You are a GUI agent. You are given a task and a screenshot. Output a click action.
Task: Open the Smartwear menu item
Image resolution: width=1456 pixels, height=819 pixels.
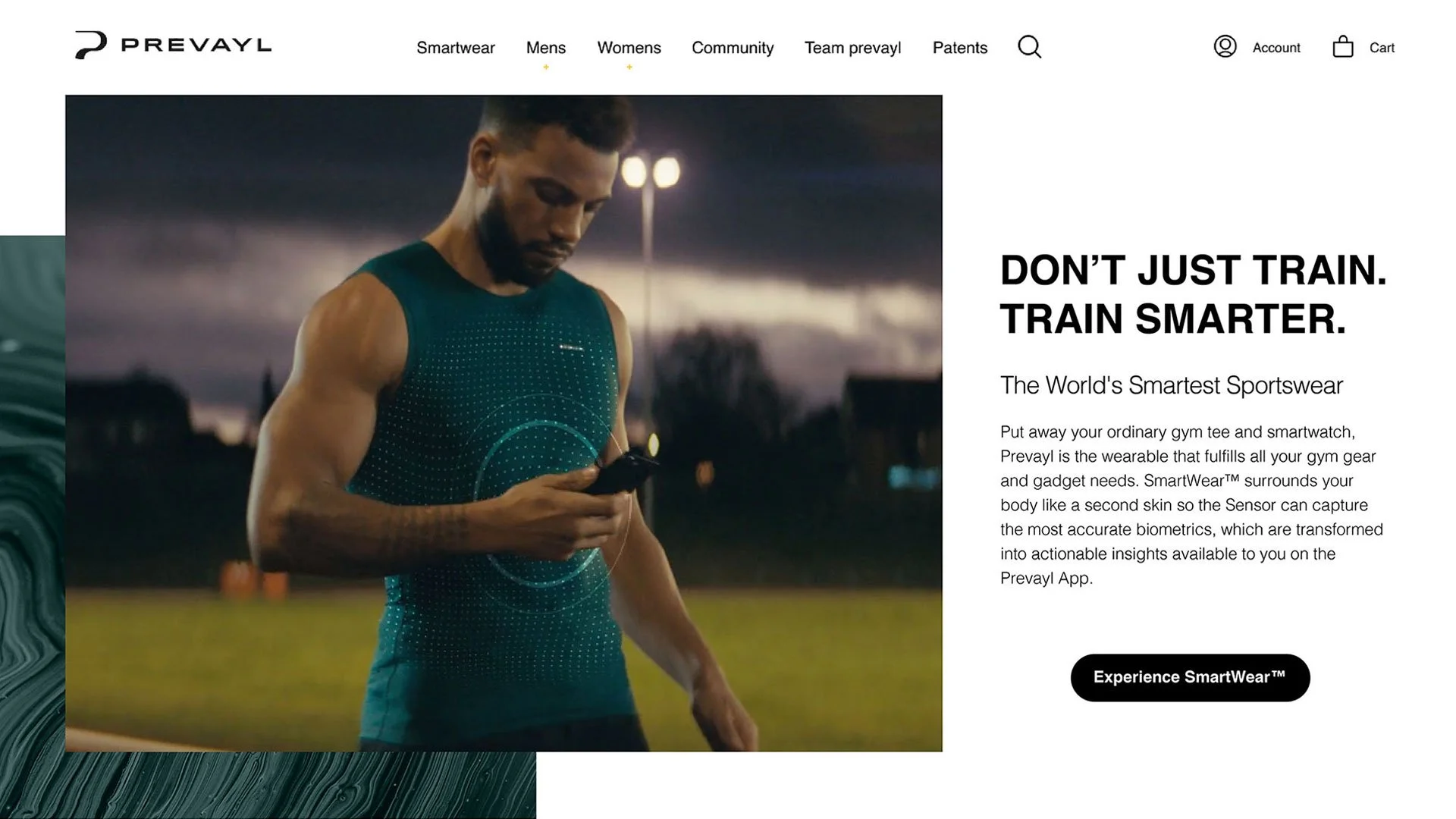coord(455,48)
